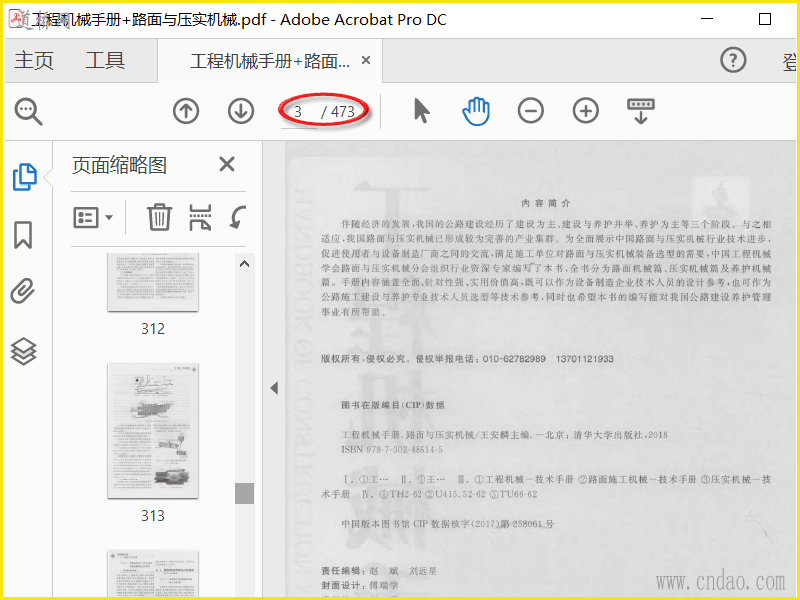Switch to 工具 tools tab

coord(105,60)
